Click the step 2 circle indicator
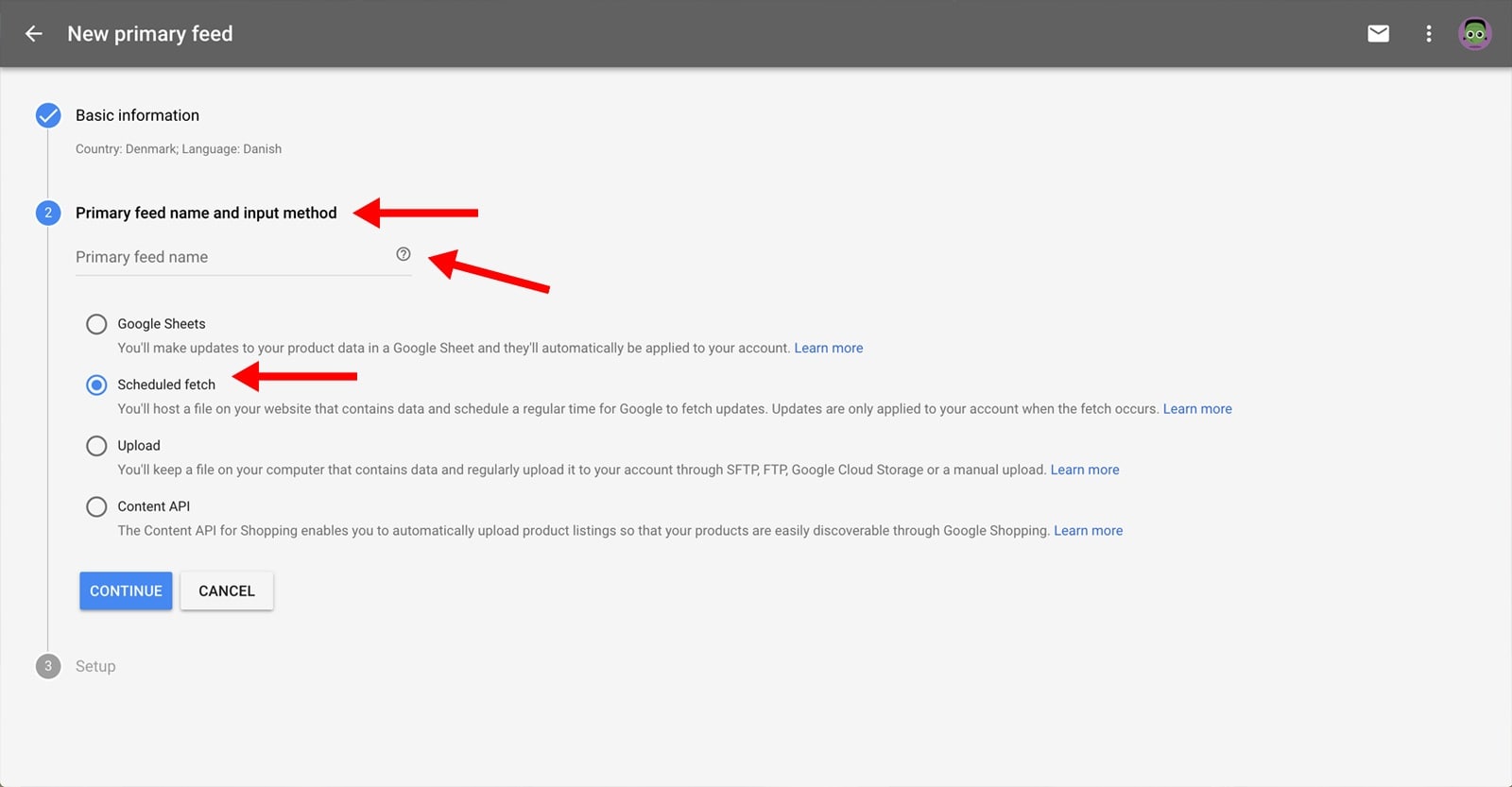1512x787 pixels. pyautogui.click(x=48, y=213)
